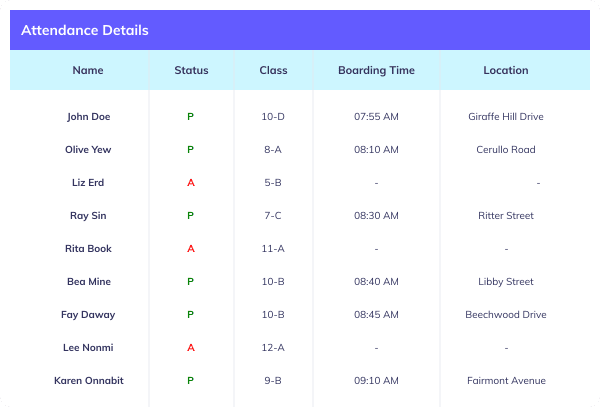
Task: Select the 07:55 AM boarding time cell
Action: pyautogui.click(x=376, y=117)
